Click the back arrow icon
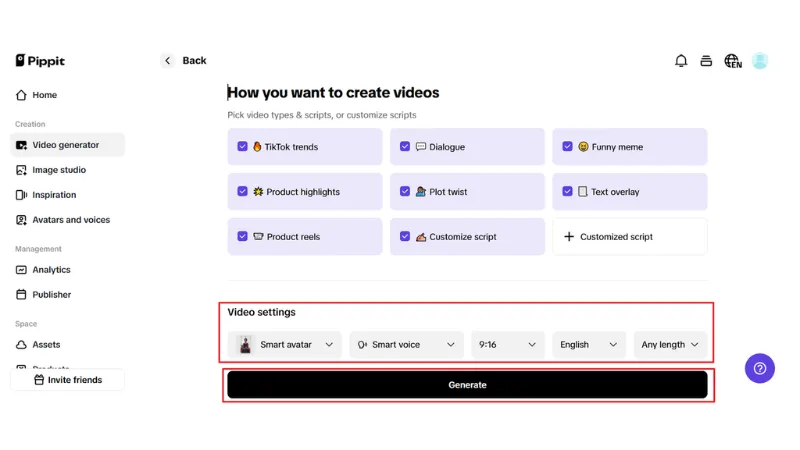 167,61
